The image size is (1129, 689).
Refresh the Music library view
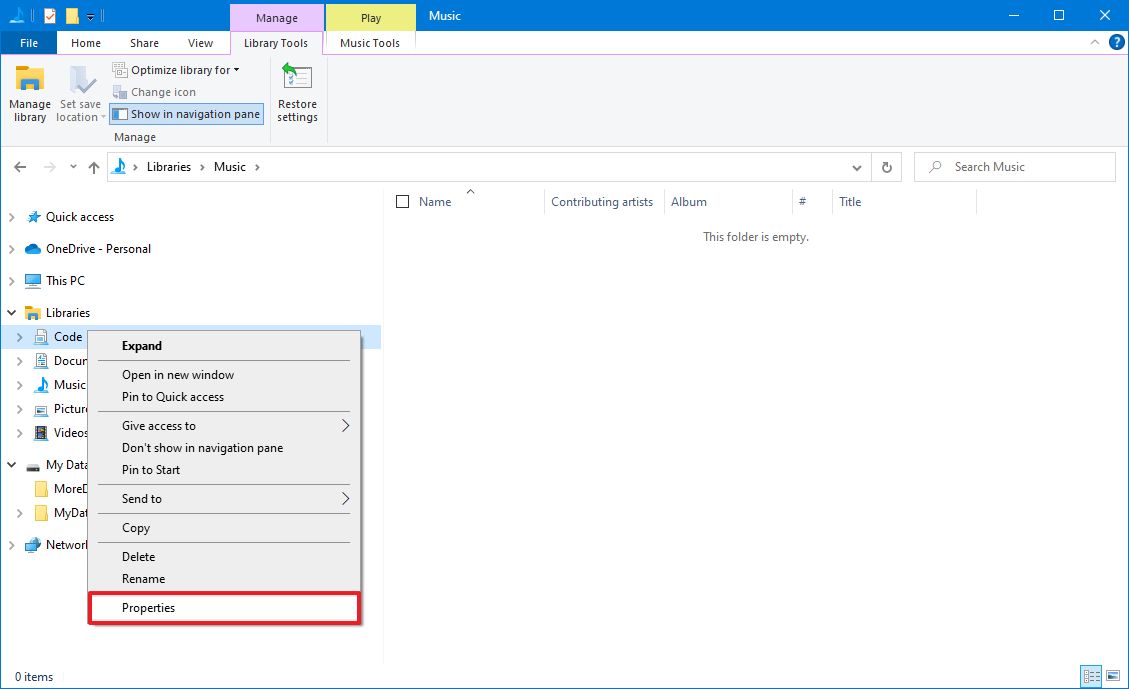(x=886, y=167)
